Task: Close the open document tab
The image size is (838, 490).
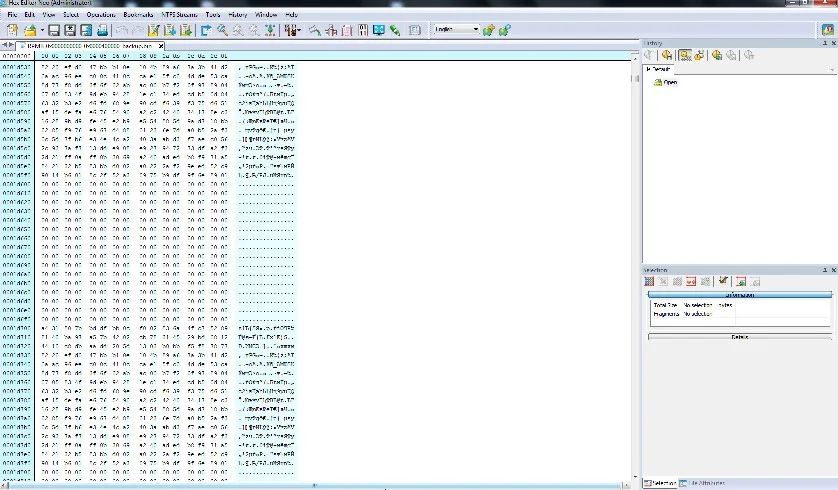Action: pyautogui.click(x=161, y=46)
